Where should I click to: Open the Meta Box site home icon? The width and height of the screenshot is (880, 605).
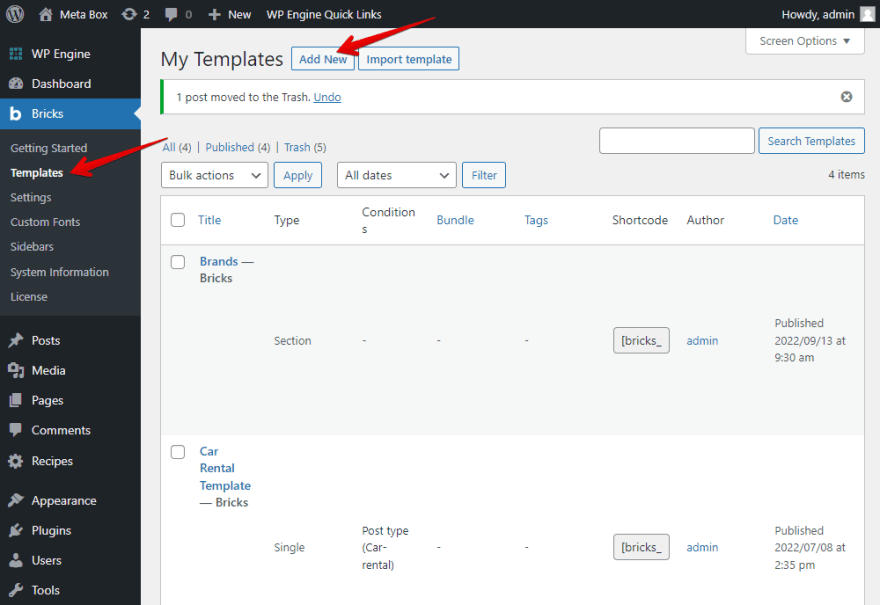tap(45, 14)
